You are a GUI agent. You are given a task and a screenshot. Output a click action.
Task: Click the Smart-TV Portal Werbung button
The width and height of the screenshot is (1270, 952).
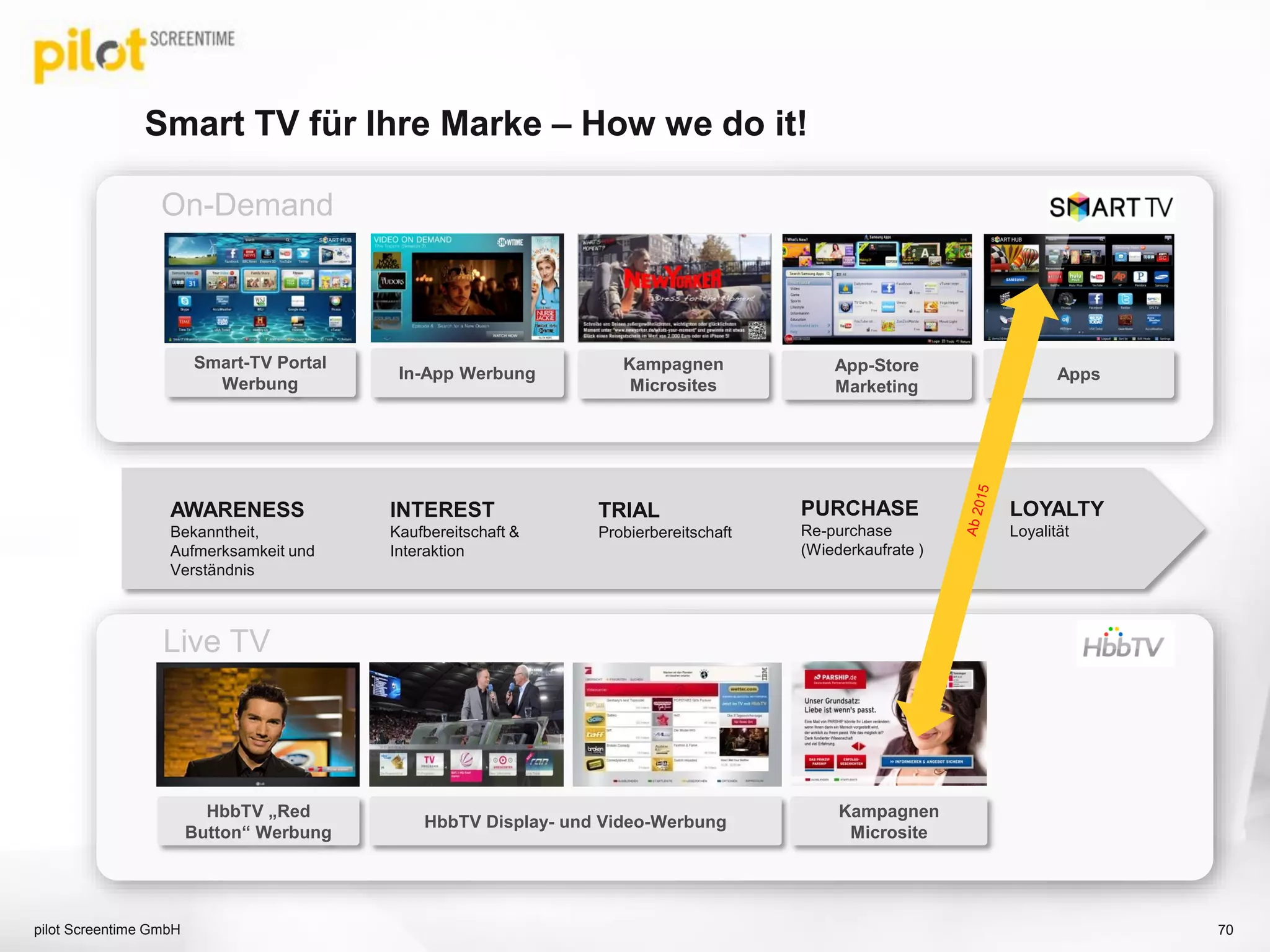(260, 373)
